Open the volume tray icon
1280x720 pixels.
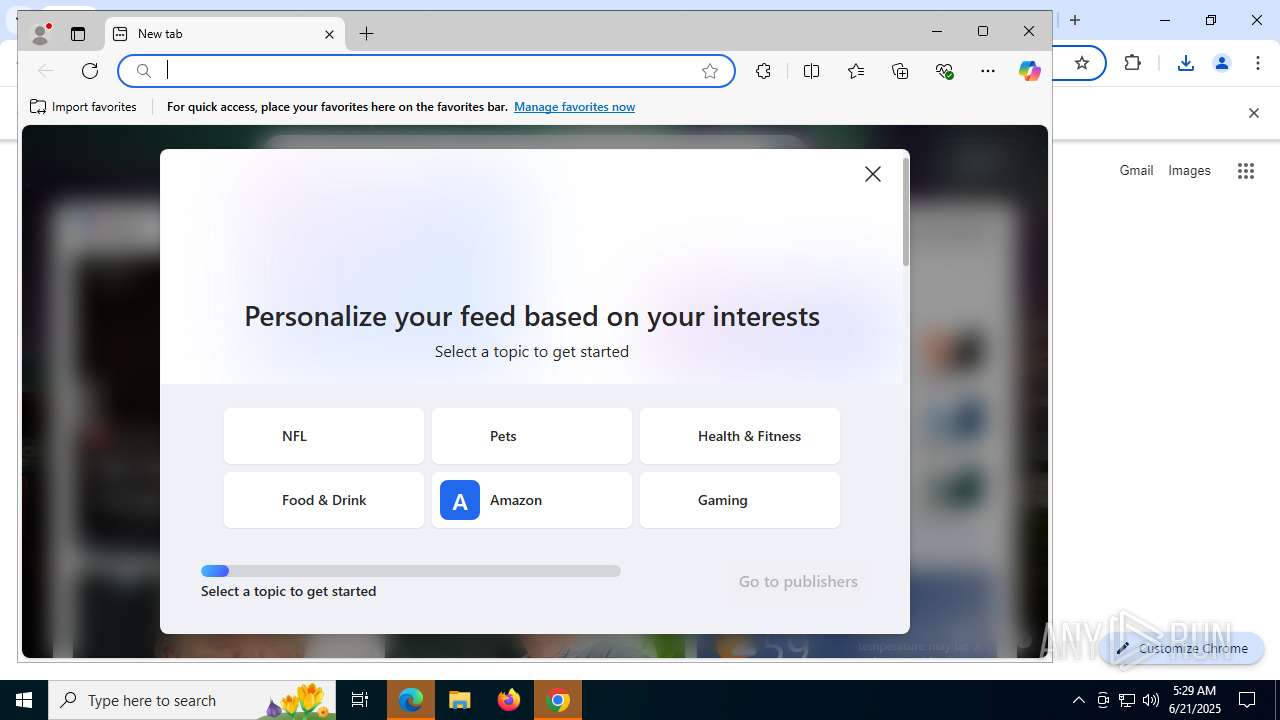click(x=1151, y=700)
